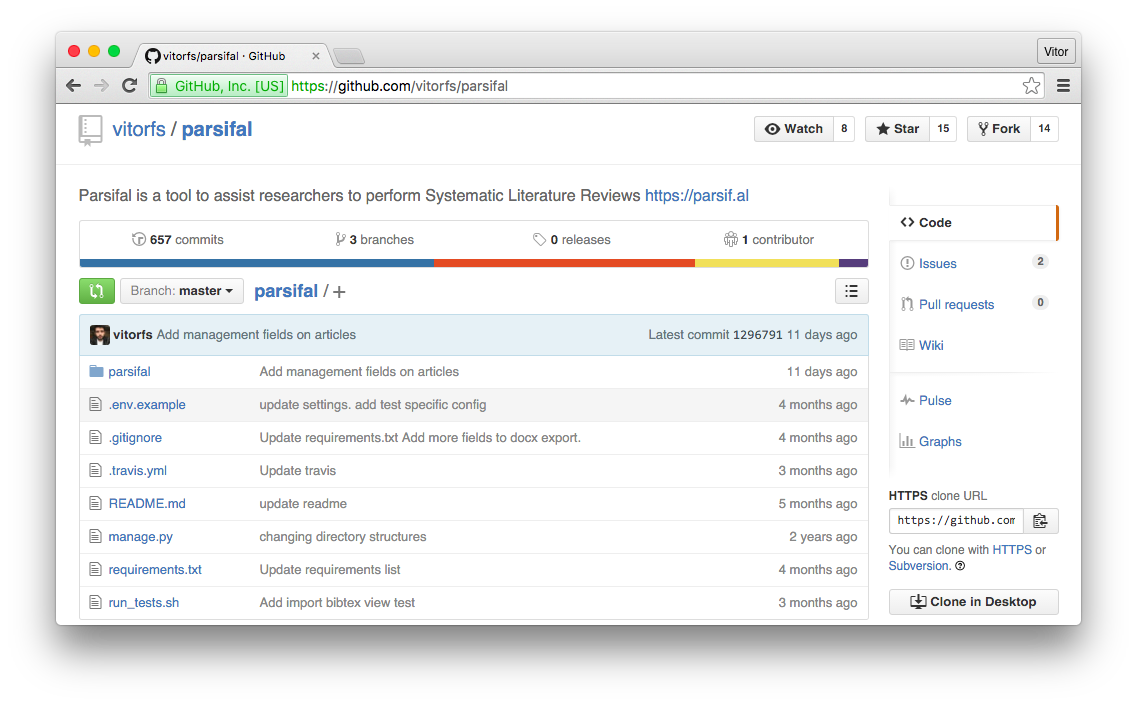Click the vitorfs owner link in title

tap(138, 129)
